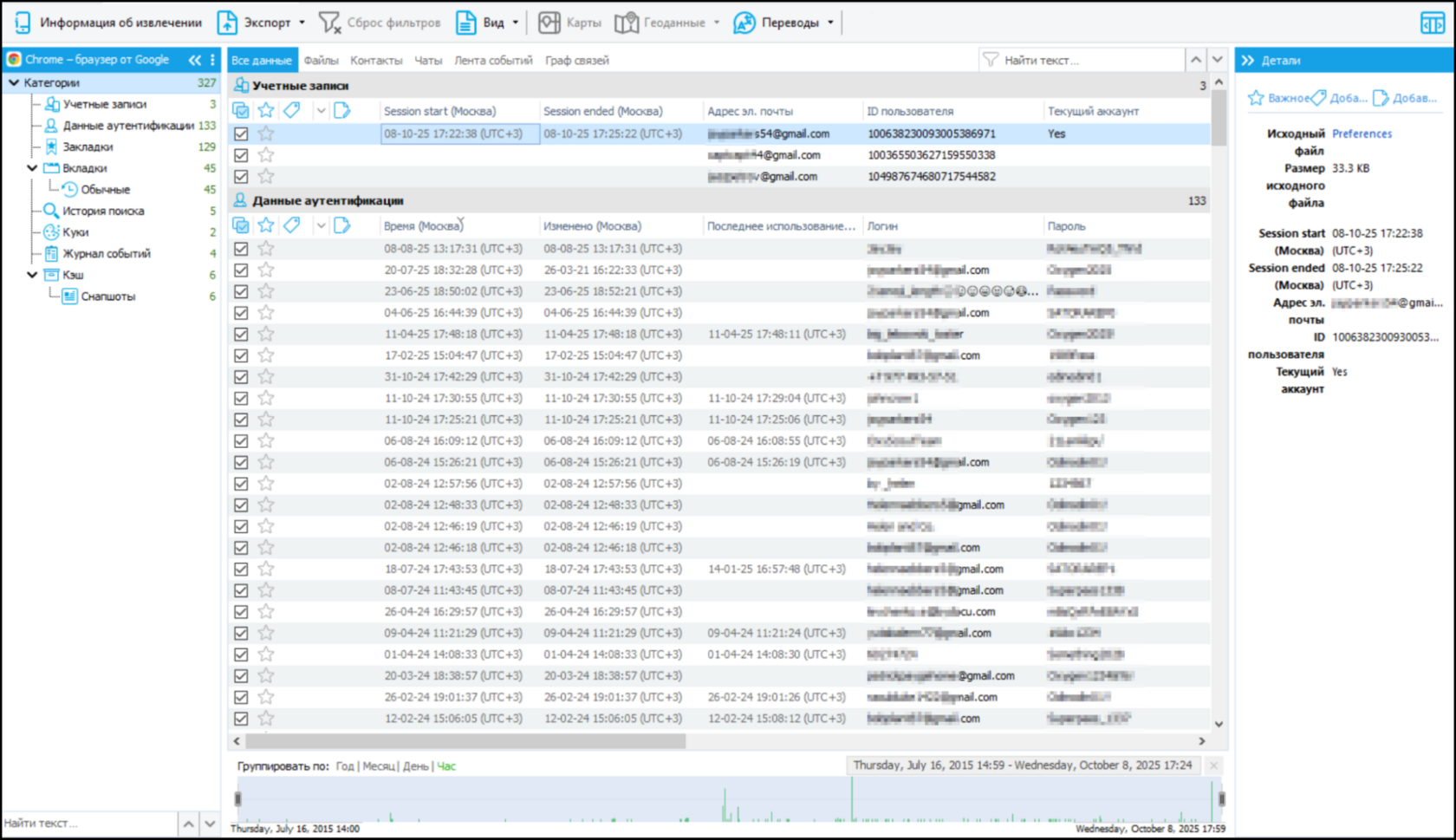Screen dimensions: 1456x840
Task: Open the Maps toolbar icon
Action: 549,23
